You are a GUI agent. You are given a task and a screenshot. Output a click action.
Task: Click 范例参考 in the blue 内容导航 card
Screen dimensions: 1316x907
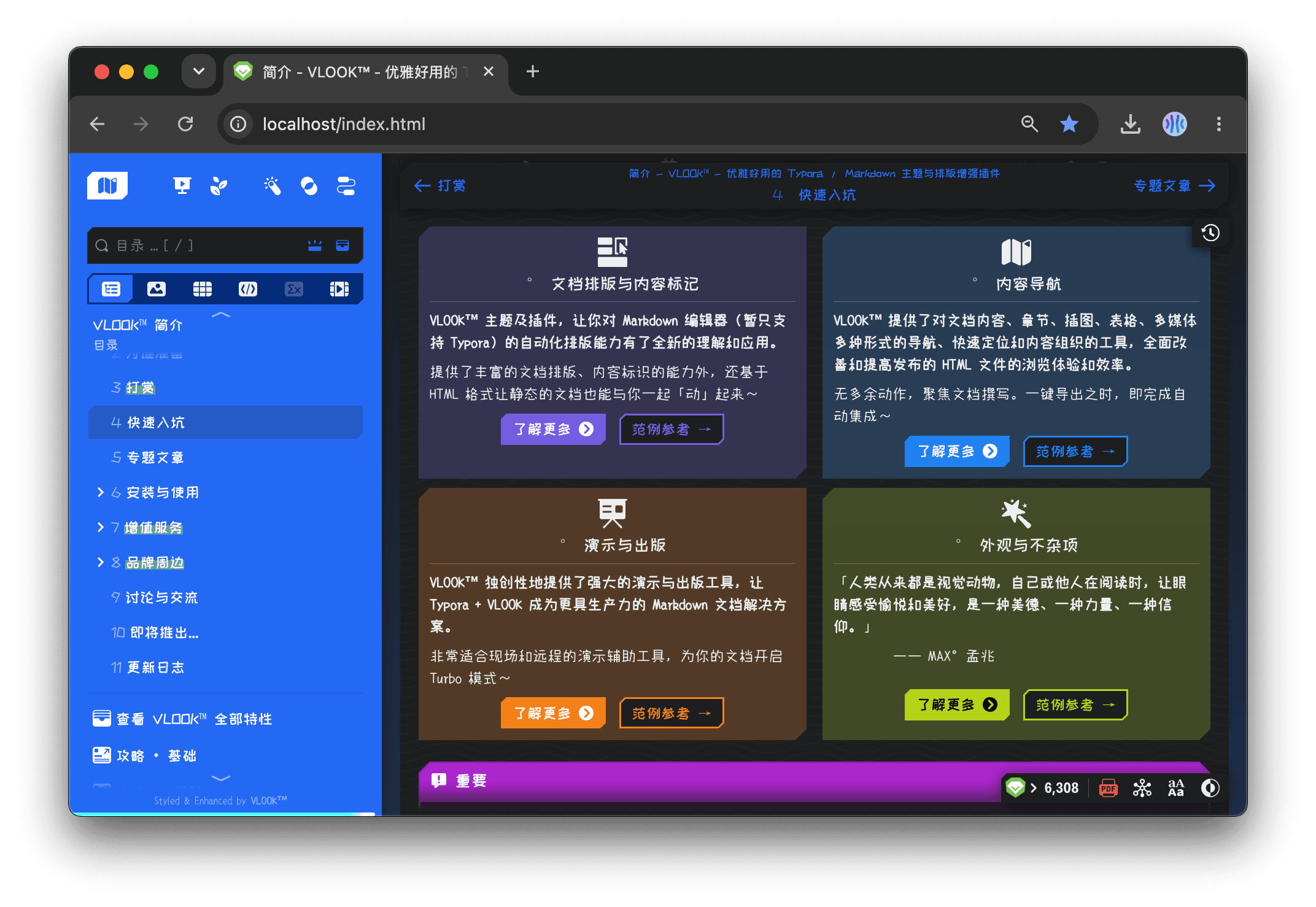click(x=1075, y=451)
